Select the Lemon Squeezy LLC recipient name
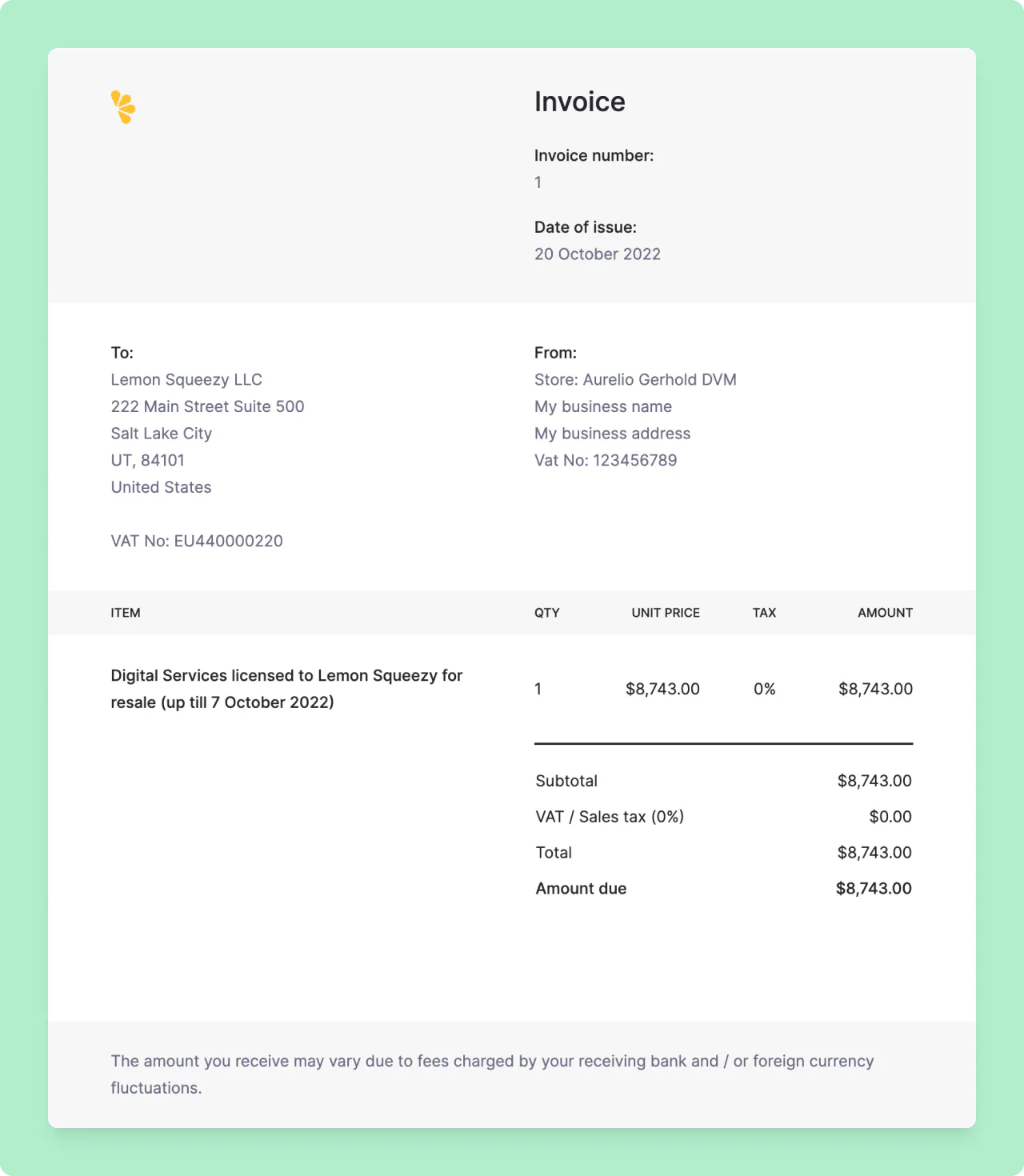This screenshot has height=1176, width=1024. click(186, 379)
